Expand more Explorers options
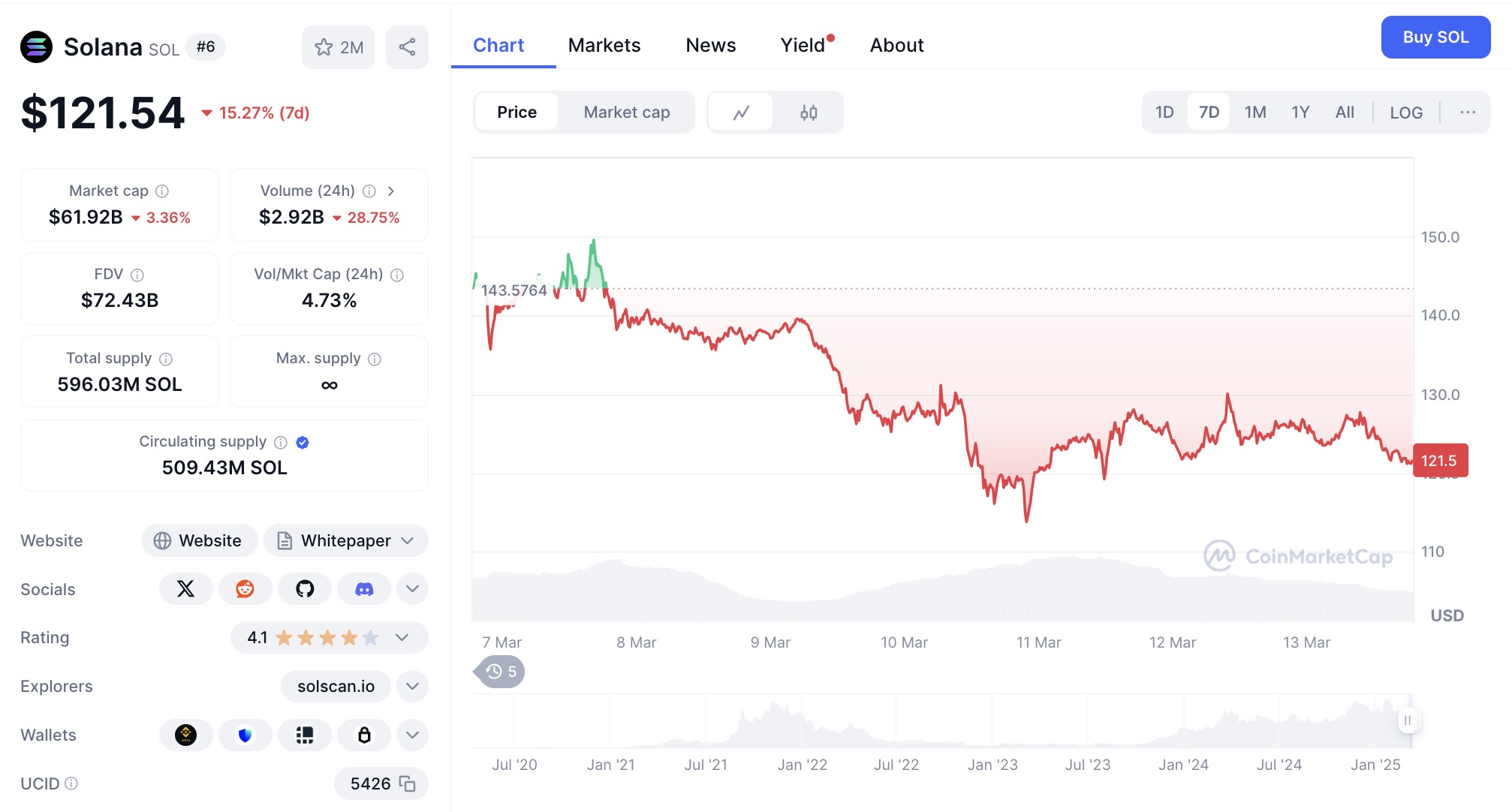 (x=412, y=686)
